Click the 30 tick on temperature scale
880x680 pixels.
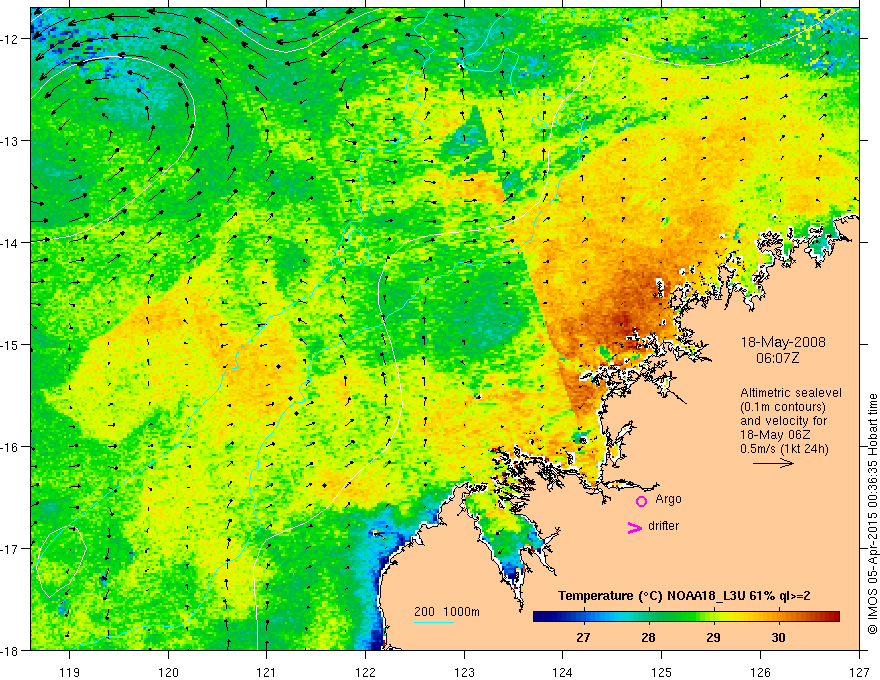coord(778,637)
